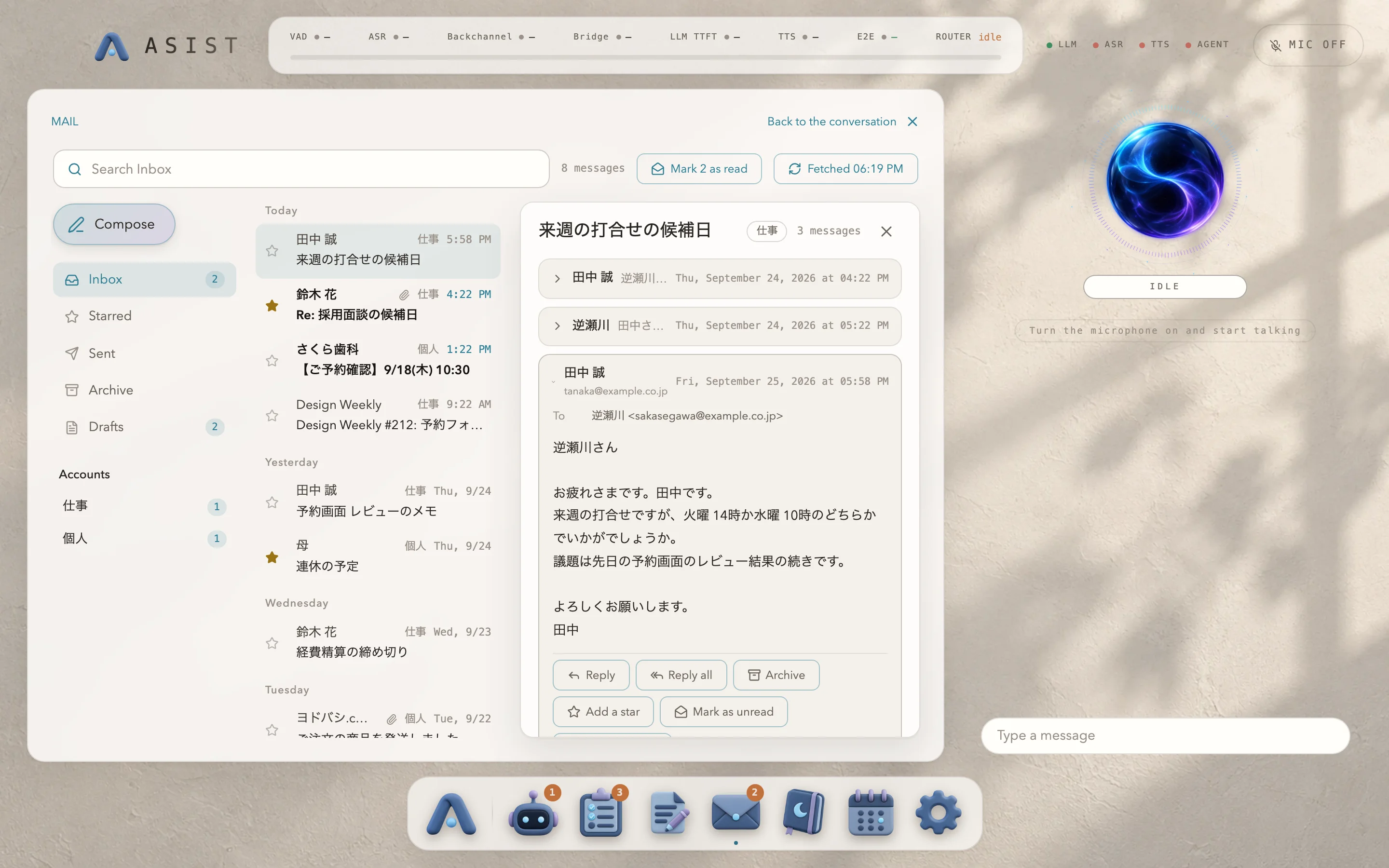Open the task checklist app in dock

click(x=601, y=814)
